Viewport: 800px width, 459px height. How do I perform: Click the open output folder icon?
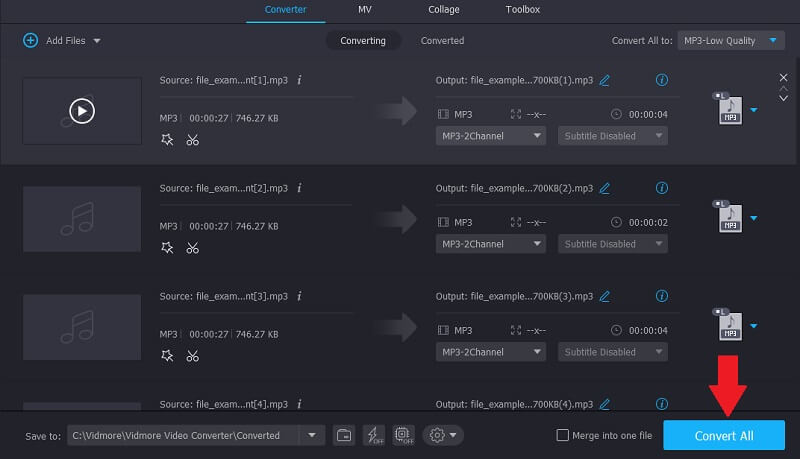(x=344, y=435)
